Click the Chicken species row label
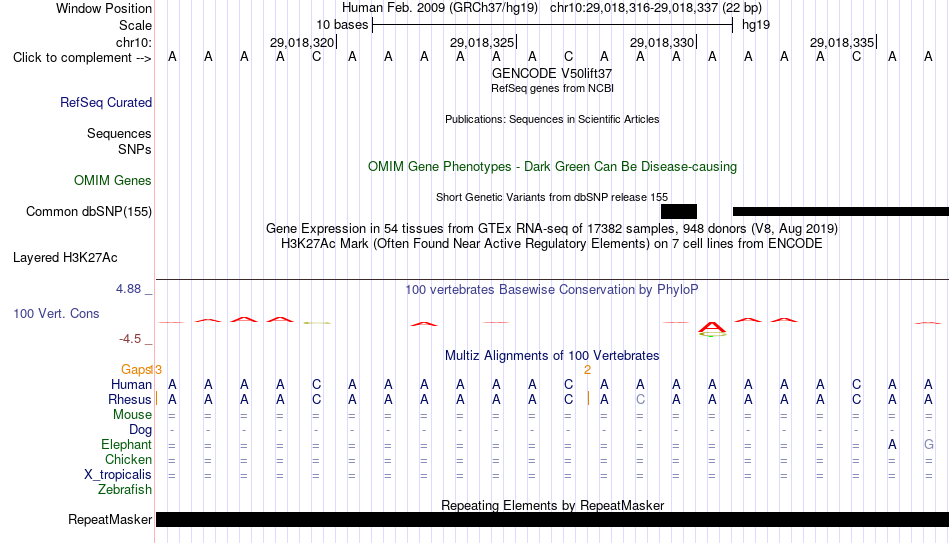 (128, 460)
